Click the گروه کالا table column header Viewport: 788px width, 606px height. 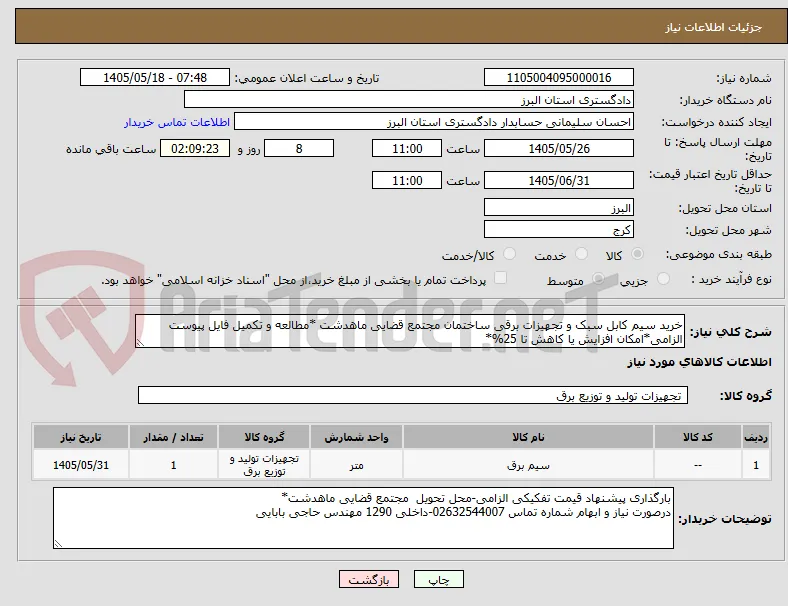(264, 437)
